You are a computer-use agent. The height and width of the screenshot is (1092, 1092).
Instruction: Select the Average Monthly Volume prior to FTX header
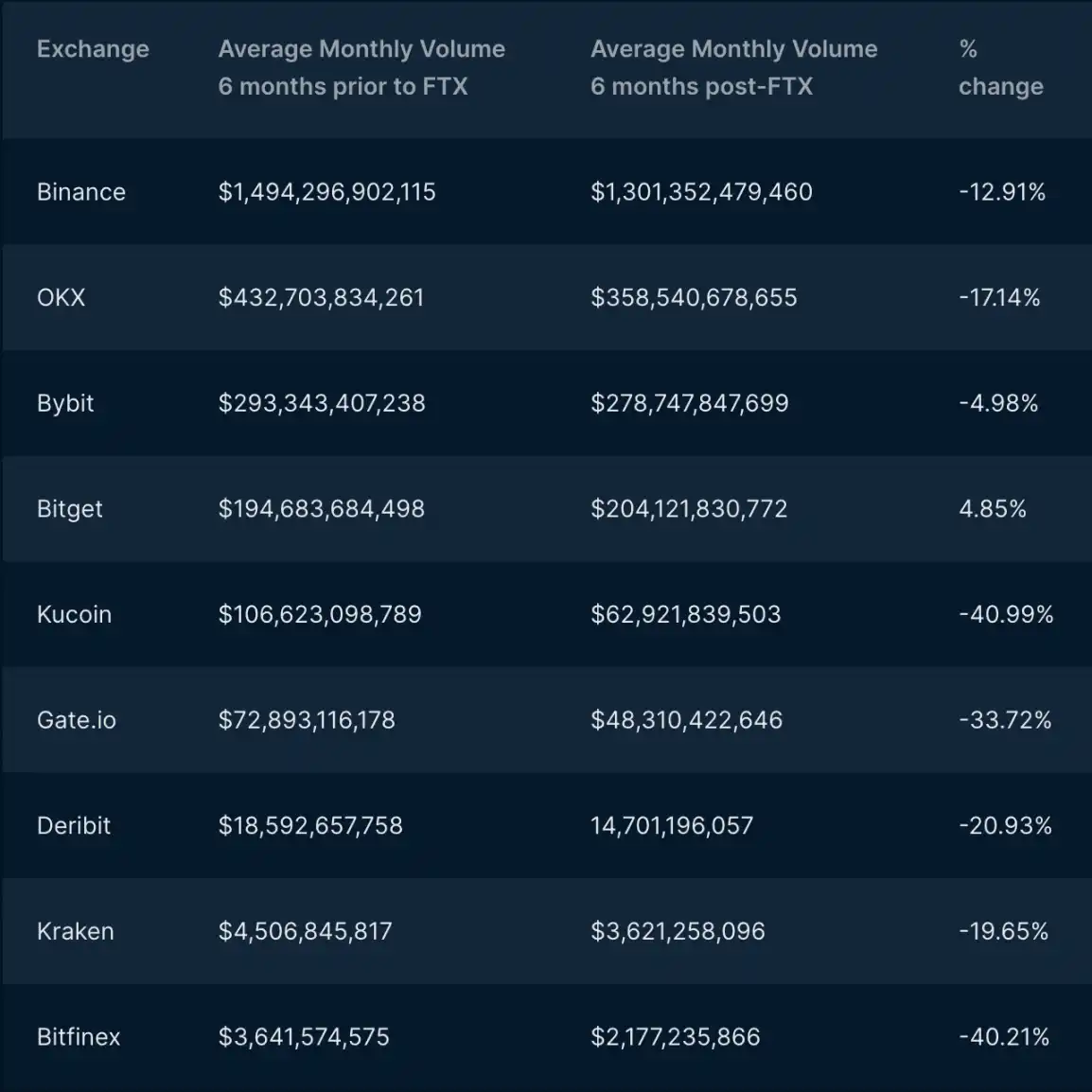[361, 67]
